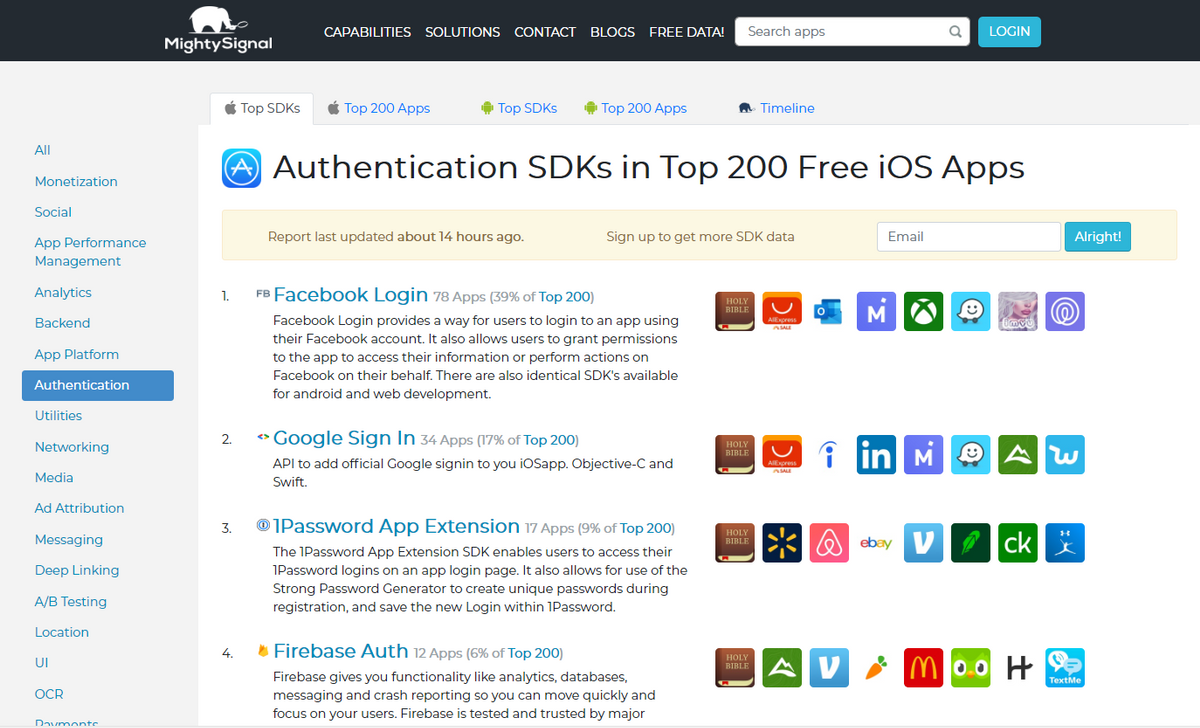Open Venmo app icon in 1Password row
1200x728 pixels.
click(923, 543)
